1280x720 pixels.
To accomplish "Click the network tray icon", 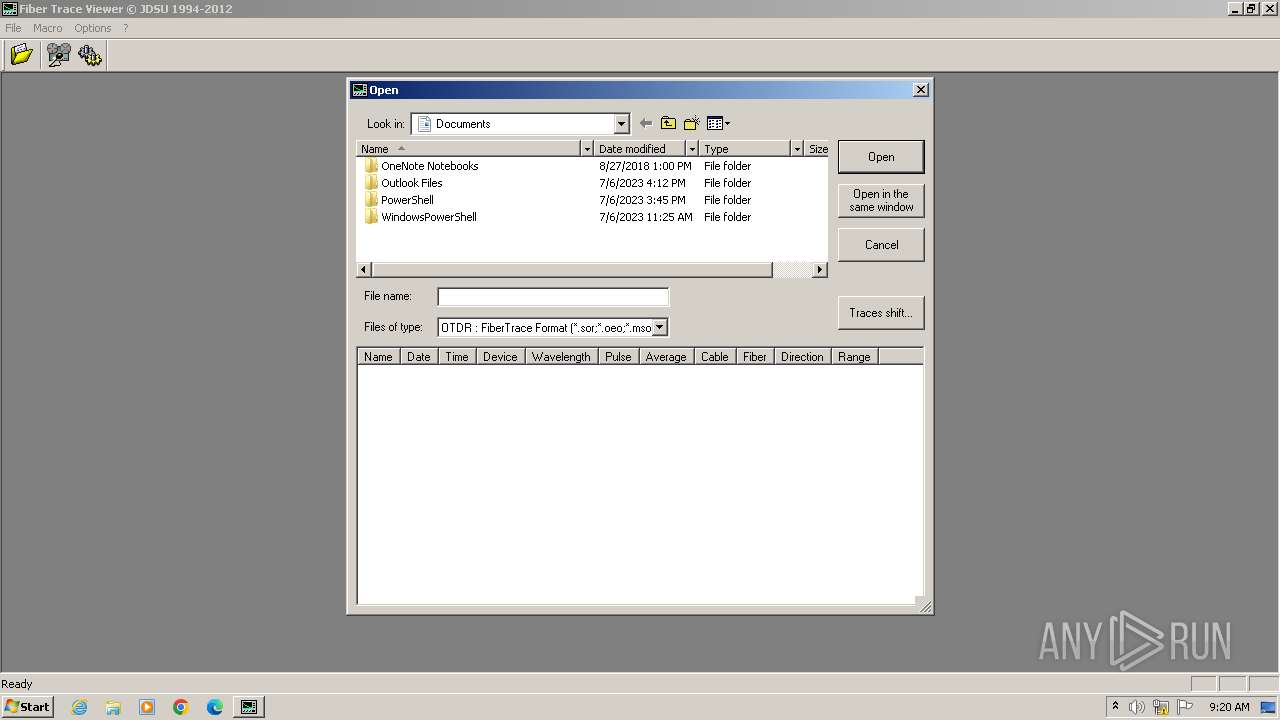I will tap(1161, 707).
